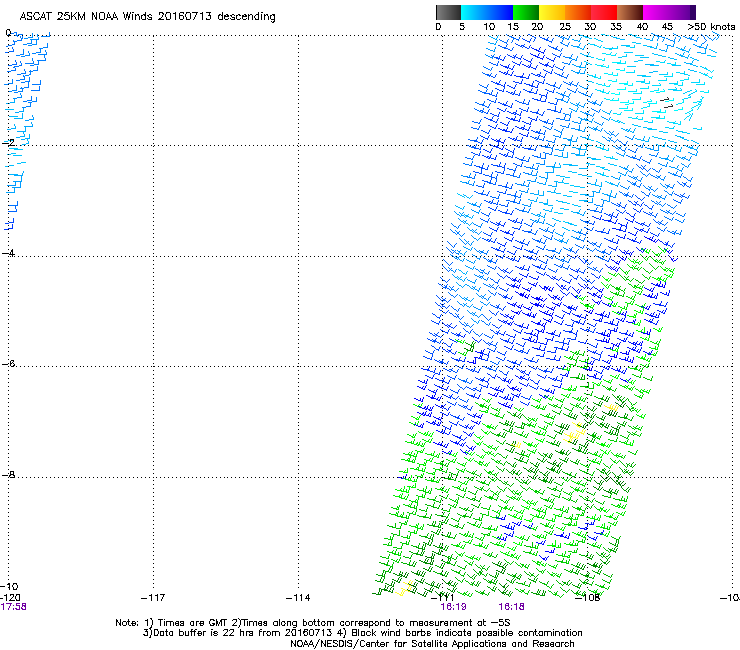740x650 pixels.
Task: Click the purple timestamp '17:58'
Action: point(14,607)
